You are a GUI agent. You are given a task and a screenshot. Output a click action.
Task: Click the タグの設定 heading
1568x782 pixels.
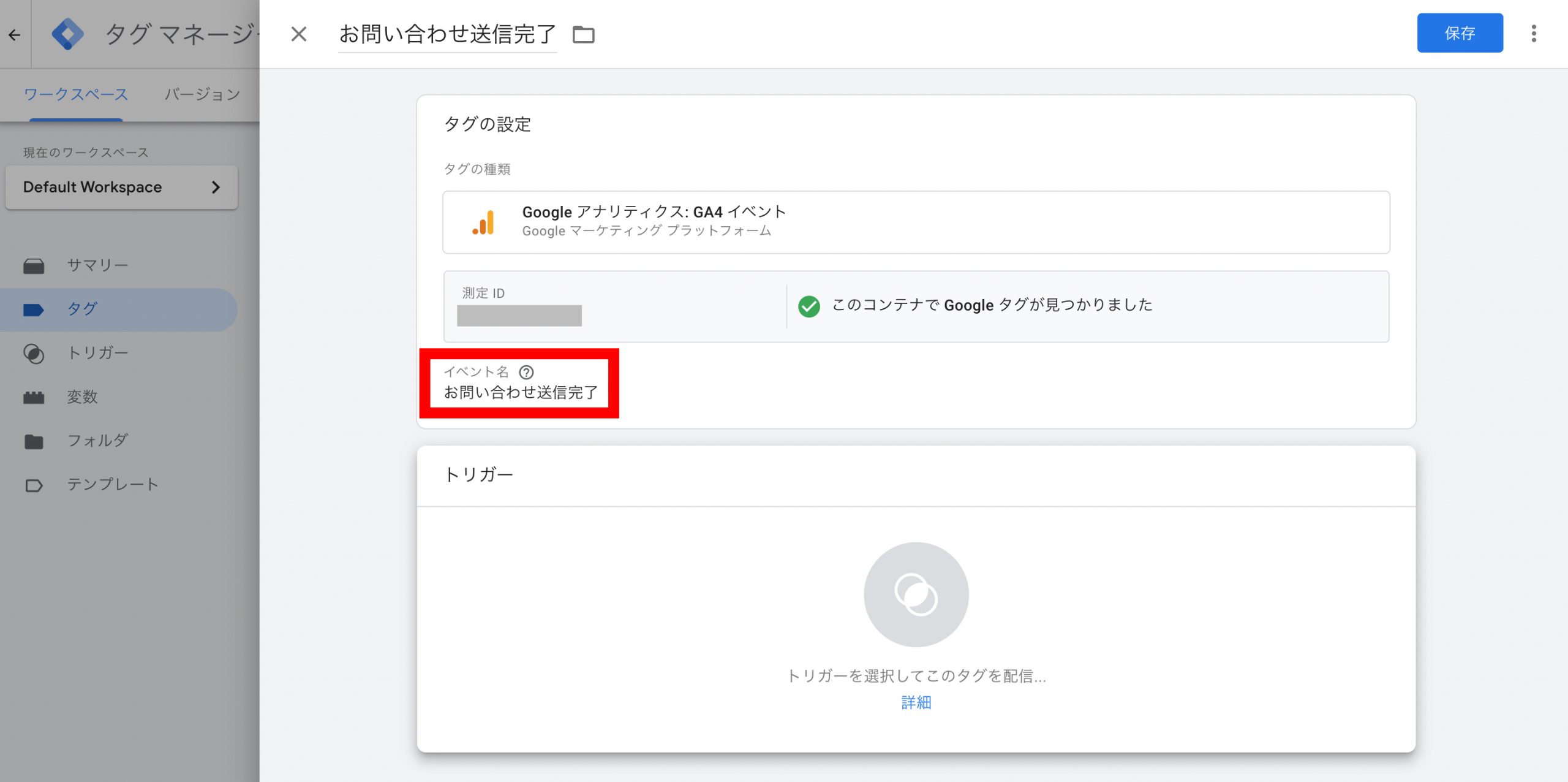(x=488, y=124)
